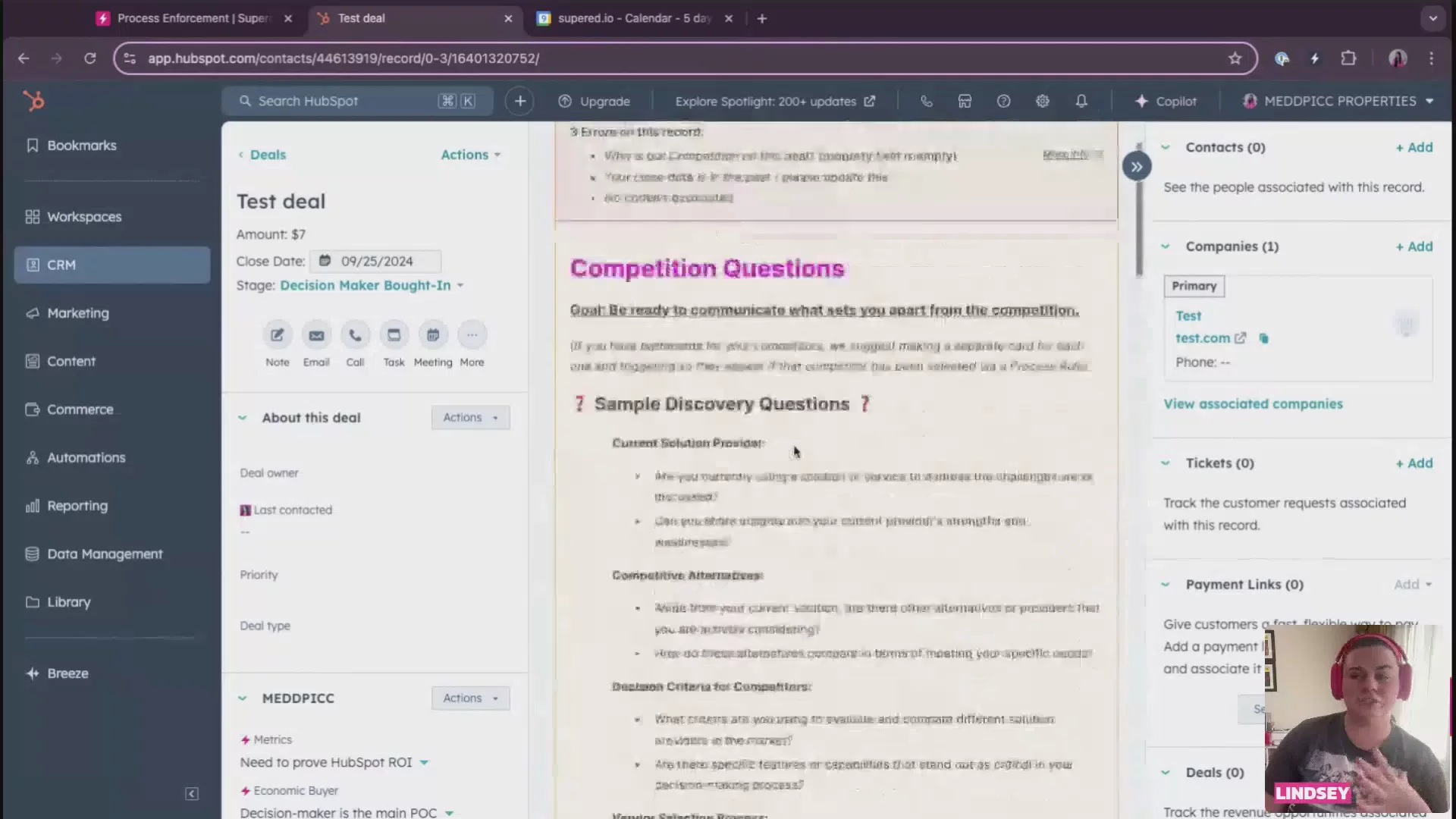The width and height of the screenshot is (1456, 819).
Task: Click the plus quick-create button
Action: pyautogui.click(x=520, y=101)
